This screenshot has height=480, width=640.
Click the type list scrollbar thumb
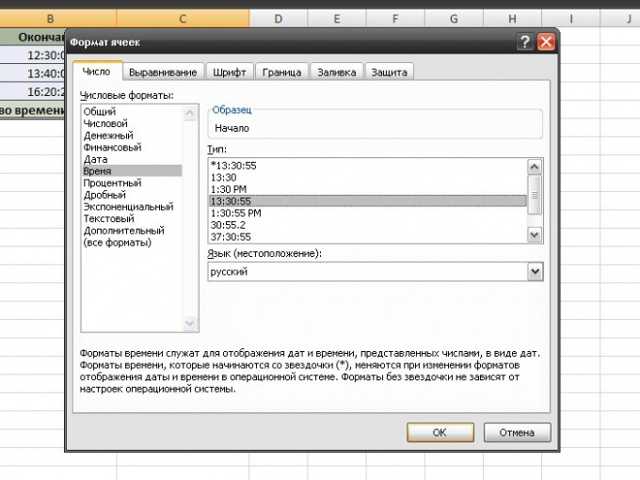click(x=534, y=195)
